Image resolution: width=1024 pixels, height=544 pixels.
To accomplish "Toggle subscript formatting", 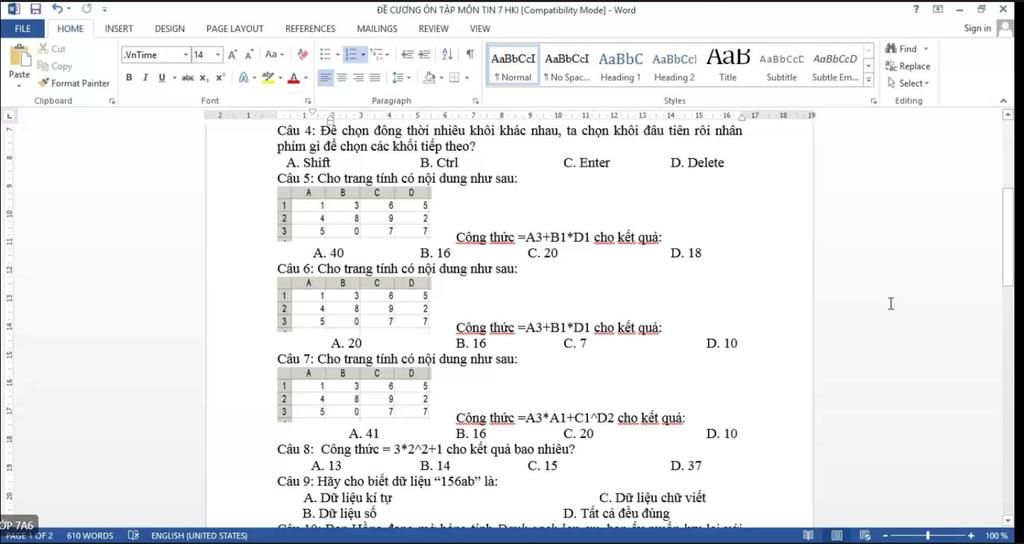I will pyautogui.click(x=204, y=78).
